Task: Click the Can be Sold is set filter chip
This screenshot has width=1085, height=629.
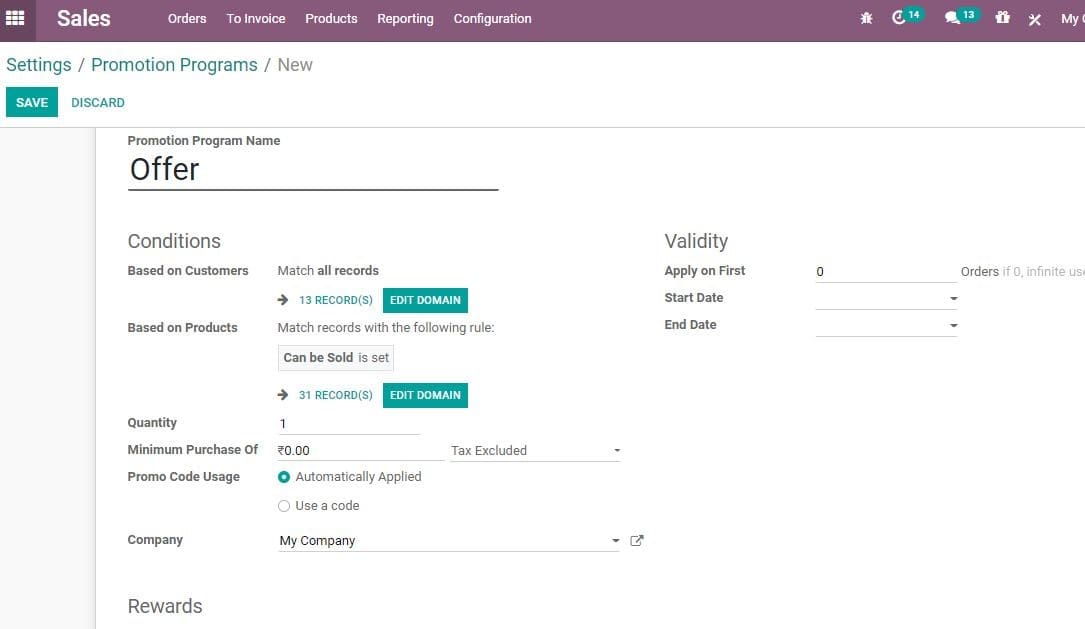Action: pos(335,357)
